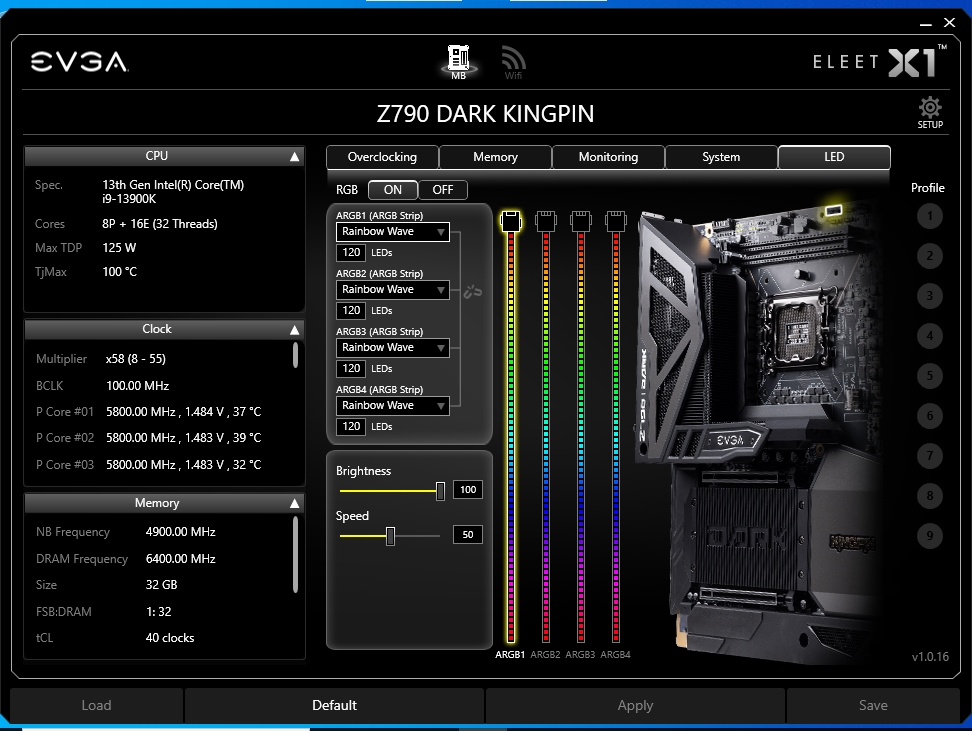Collapse the CPU panel

coord(294,157)
